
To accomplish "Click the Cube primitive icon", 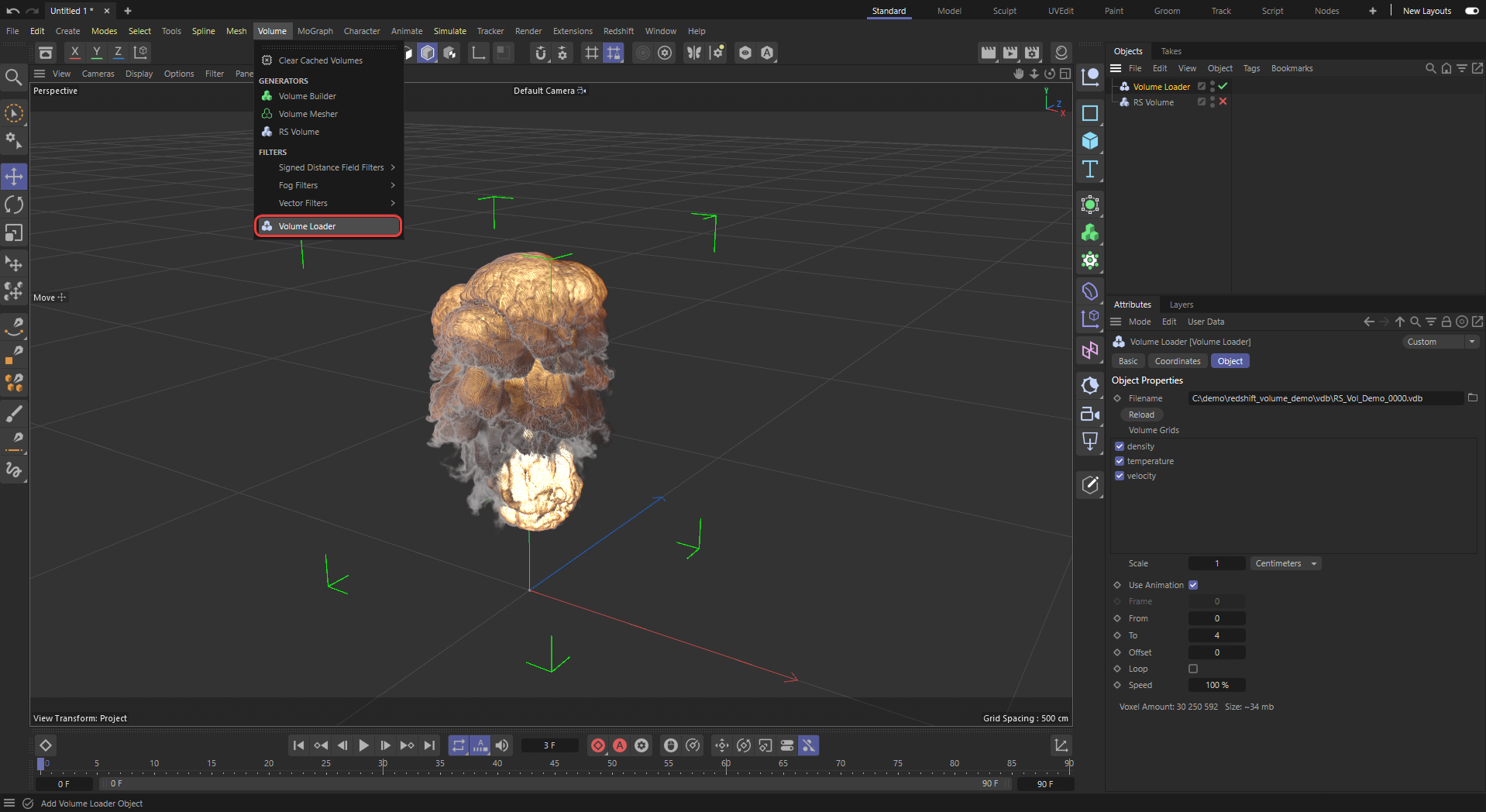I will 1090,141.
